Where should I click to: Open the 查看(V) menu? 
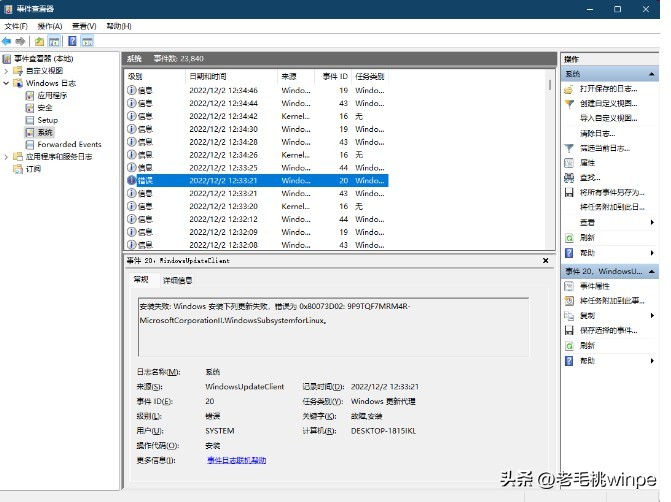point(84,26)
